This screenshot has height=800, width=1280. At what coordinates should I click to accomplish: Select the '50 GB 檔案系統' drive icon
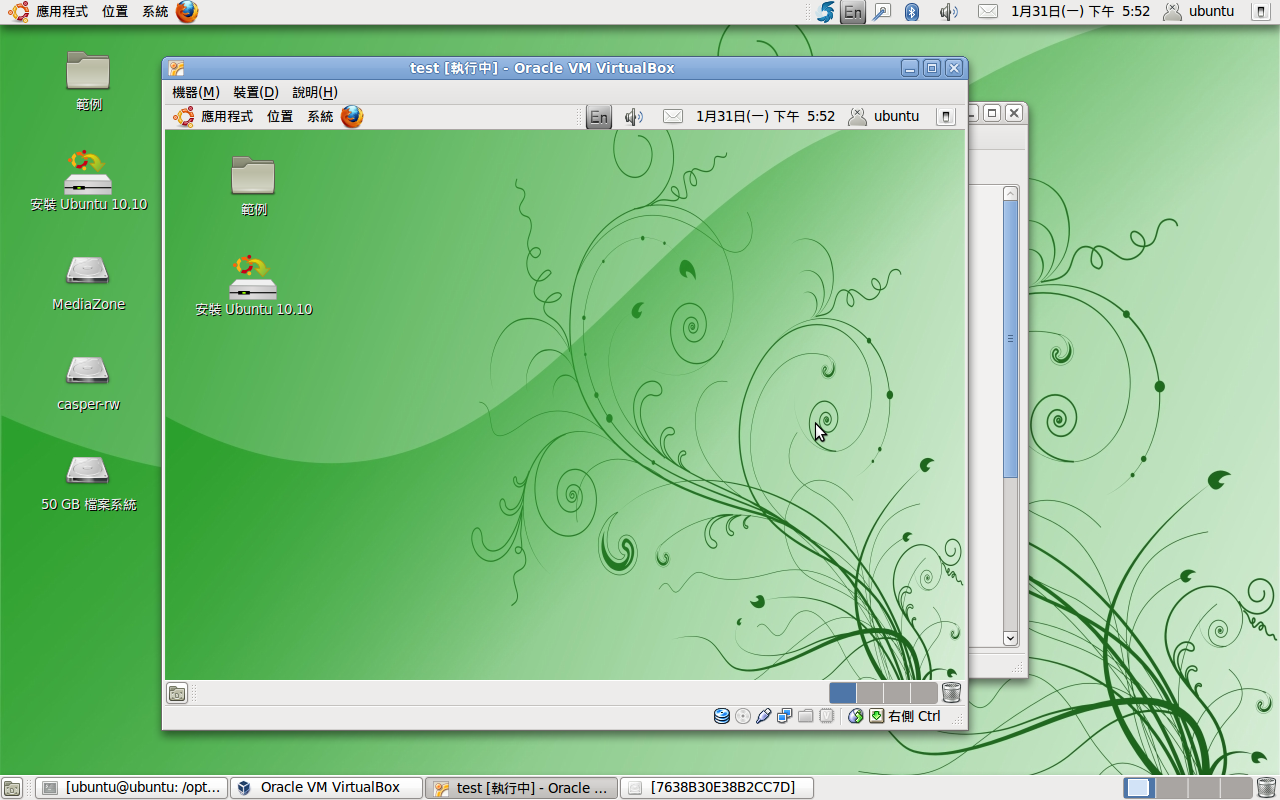pyautogui.click(x=89, y=483)
